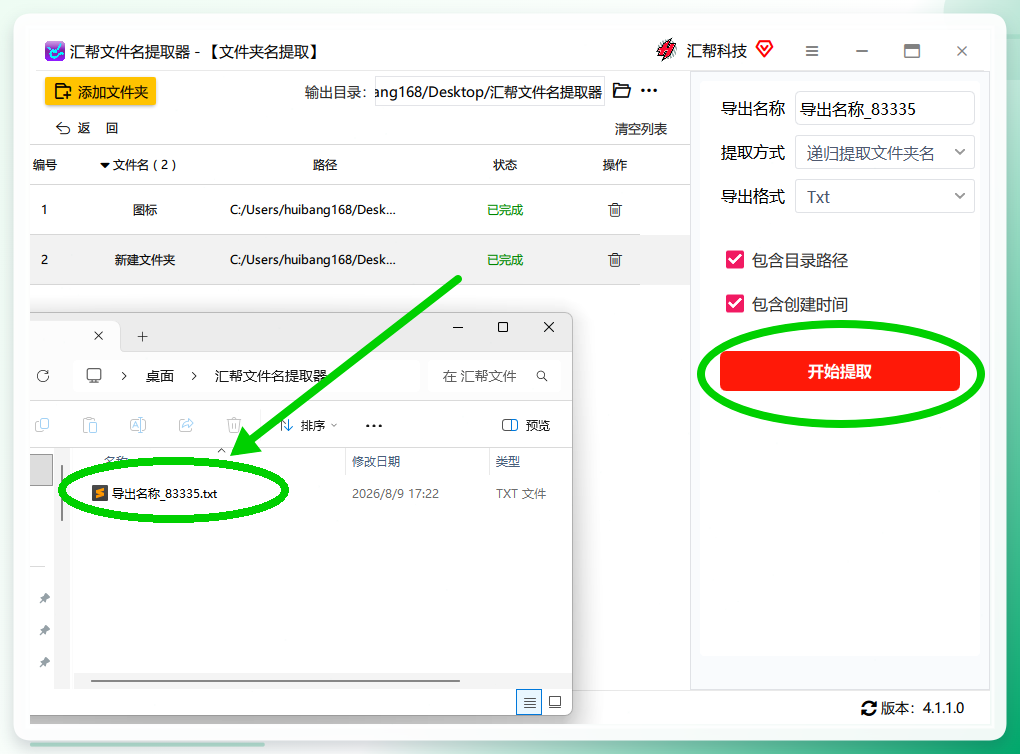Delete the 新建文件夹 row with trash icon
The image size is (1020, 754).
615,260
